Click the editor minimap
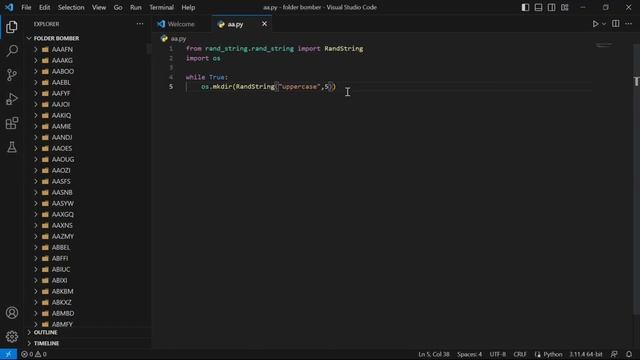The width and height of the screenshot is (640, 360). 604,45
